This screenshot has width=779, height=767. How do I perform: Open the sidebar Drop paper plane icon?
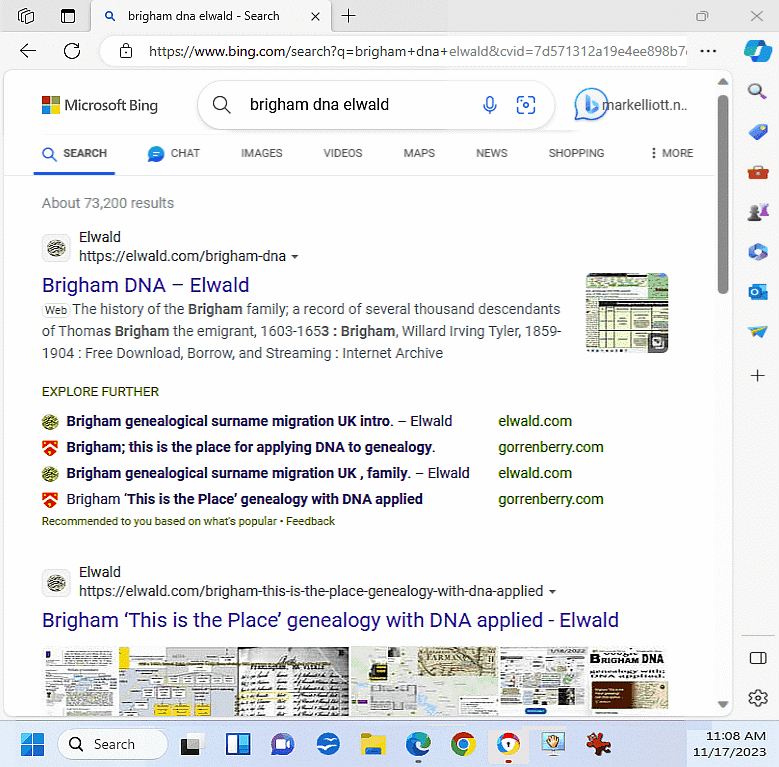pos(758,331)
